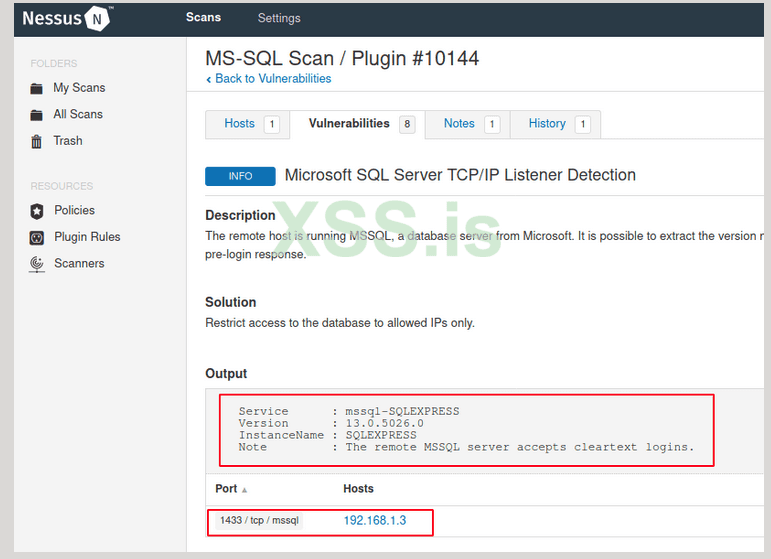
Task: Open Scans in top navigation
Action: [203, 17]
